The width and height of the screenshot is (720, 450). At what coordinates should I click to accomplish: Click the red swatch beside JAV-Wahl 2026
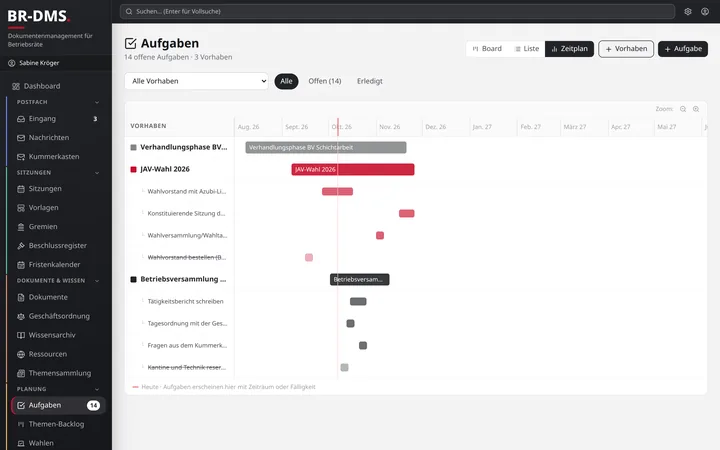tap(134, 169)
